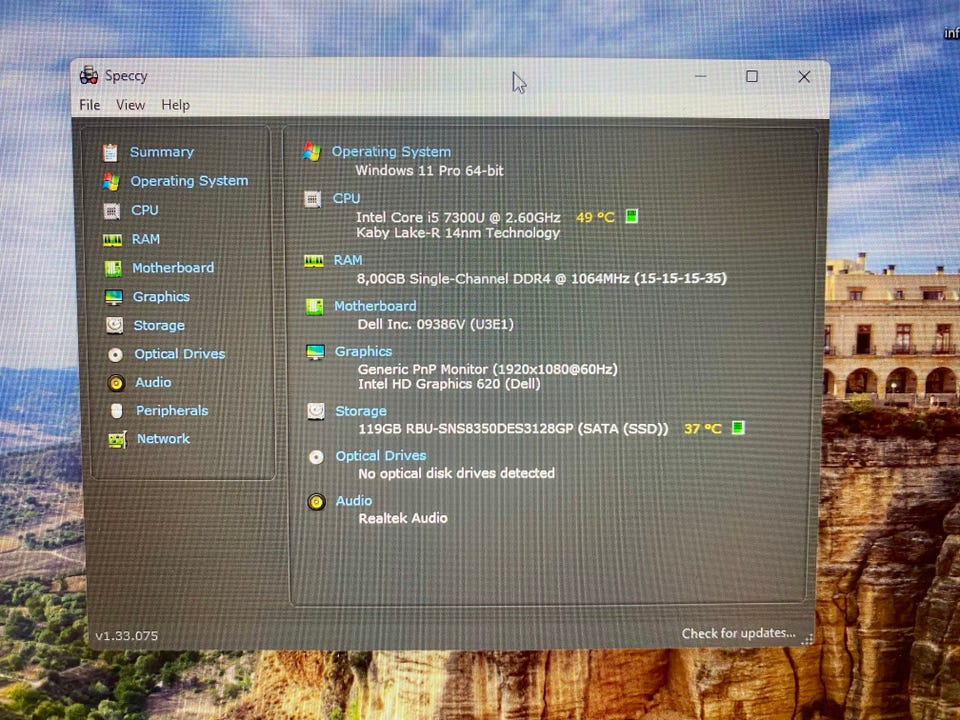
Task: Click the v1.33.075 version label
Action: 127,636
